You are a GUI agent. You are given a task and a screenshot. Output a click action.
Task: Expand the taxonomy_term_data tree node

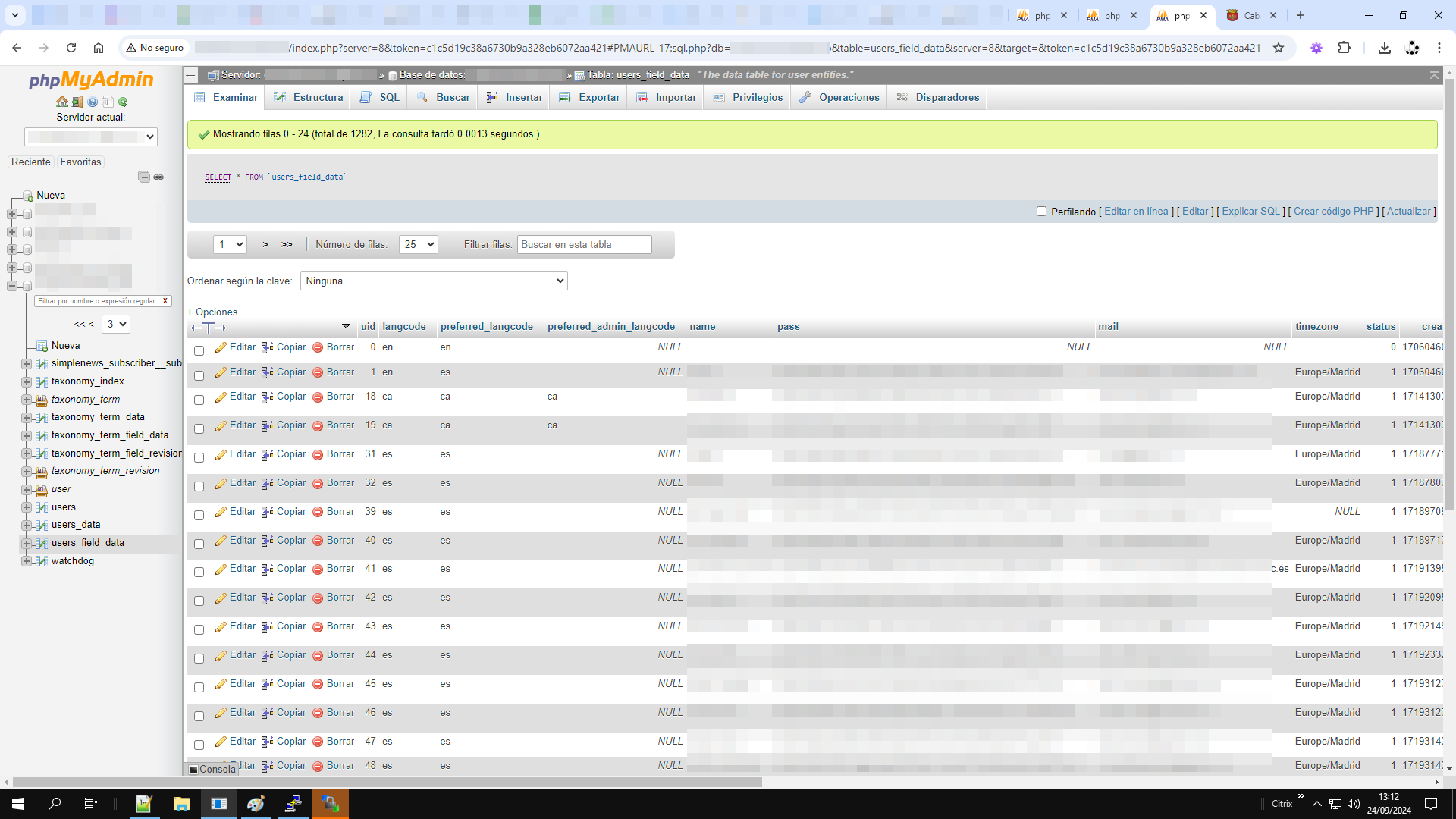(x=27, y=418)
